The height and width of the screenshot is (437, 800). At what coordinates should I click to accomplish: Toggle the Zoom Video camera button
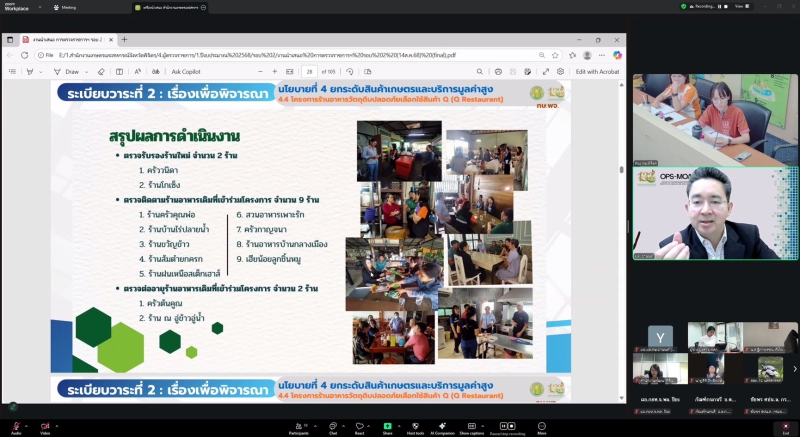45,427
